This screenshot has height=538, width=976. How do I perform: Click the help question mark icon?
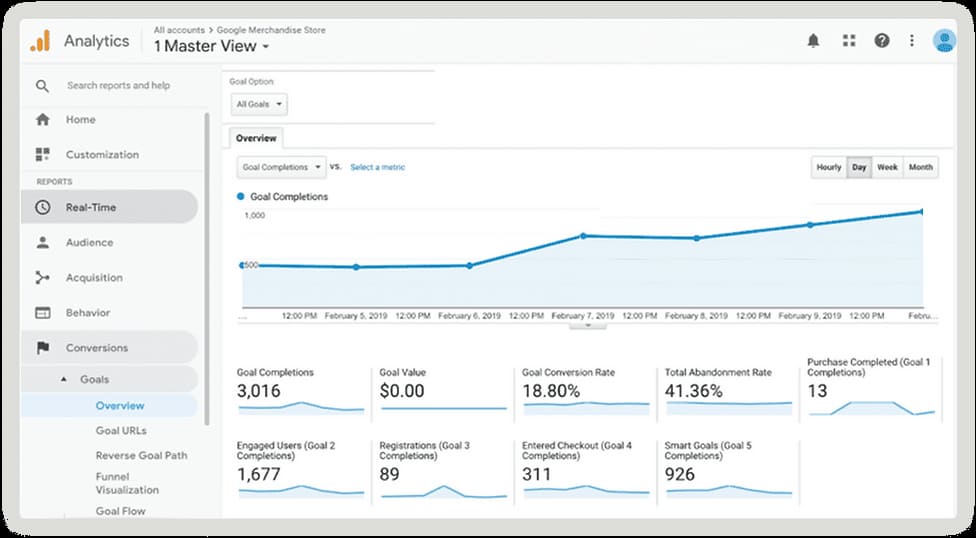[x=881, y=41]
